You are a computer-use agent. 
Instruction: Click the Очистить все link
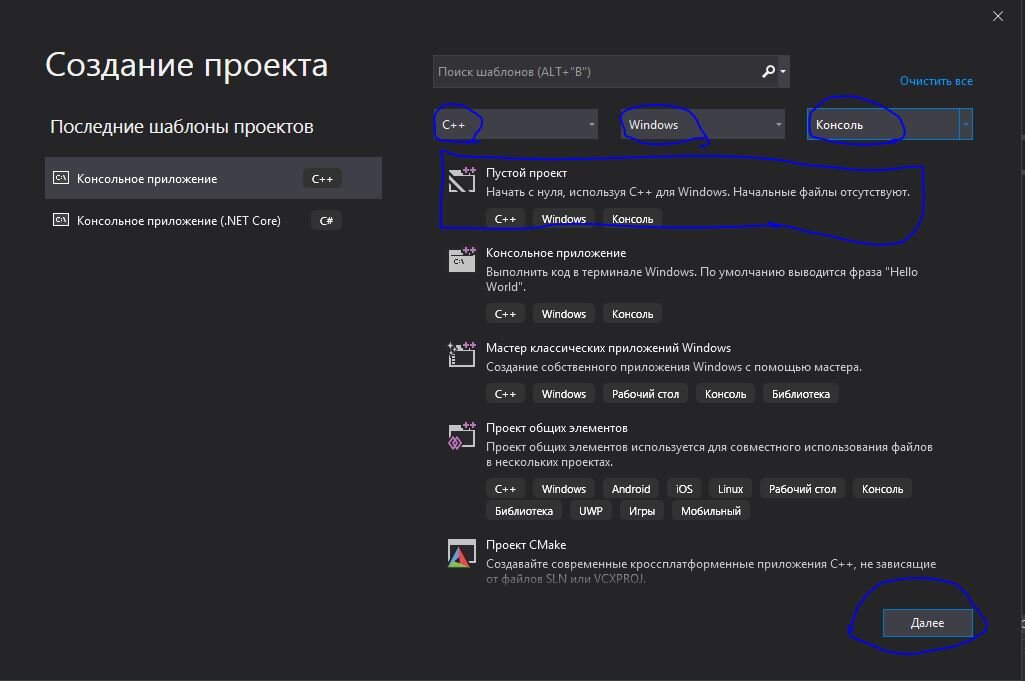(936, 81)
